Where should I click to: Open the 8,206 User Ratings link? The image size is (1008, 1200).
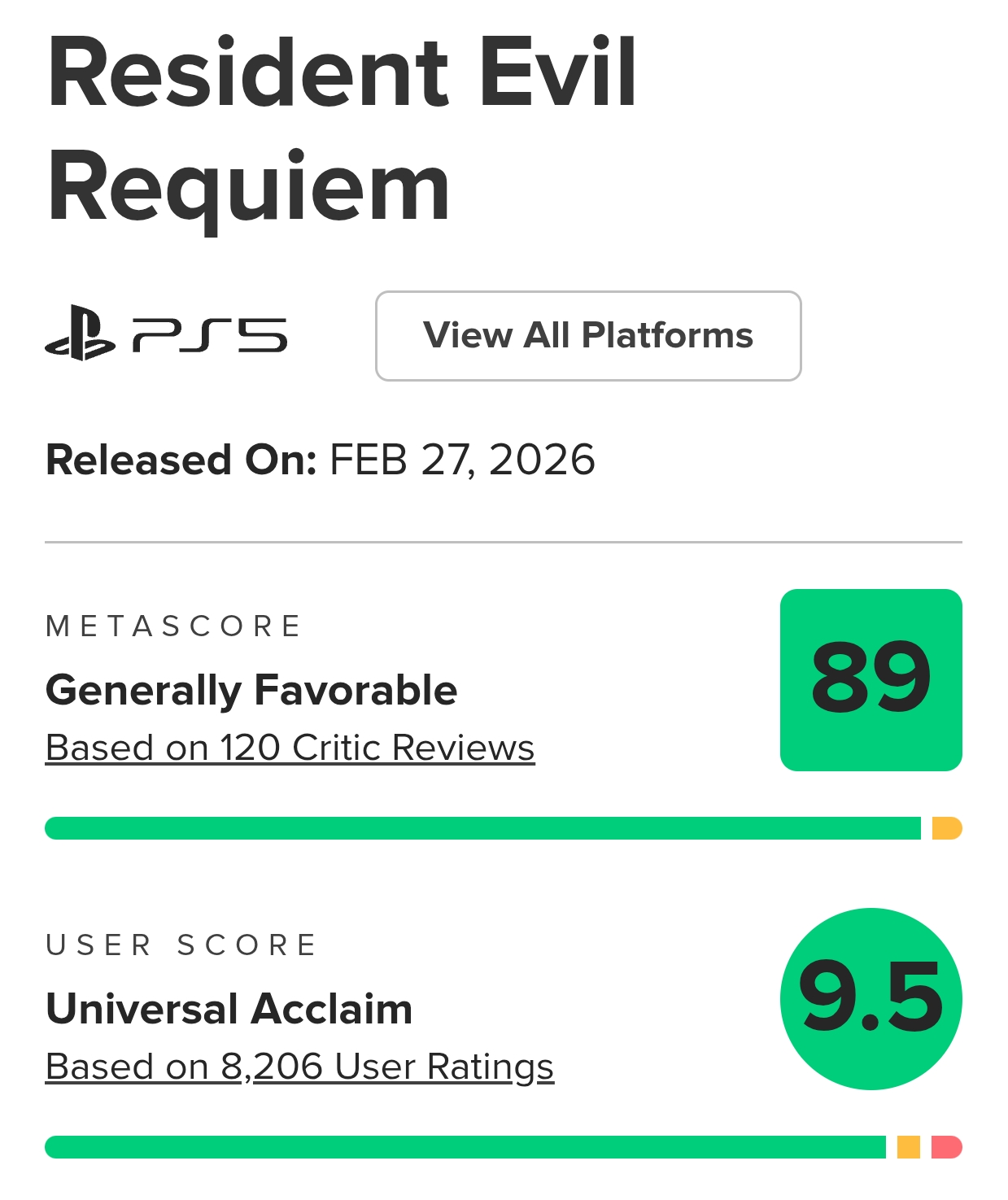299,1067
